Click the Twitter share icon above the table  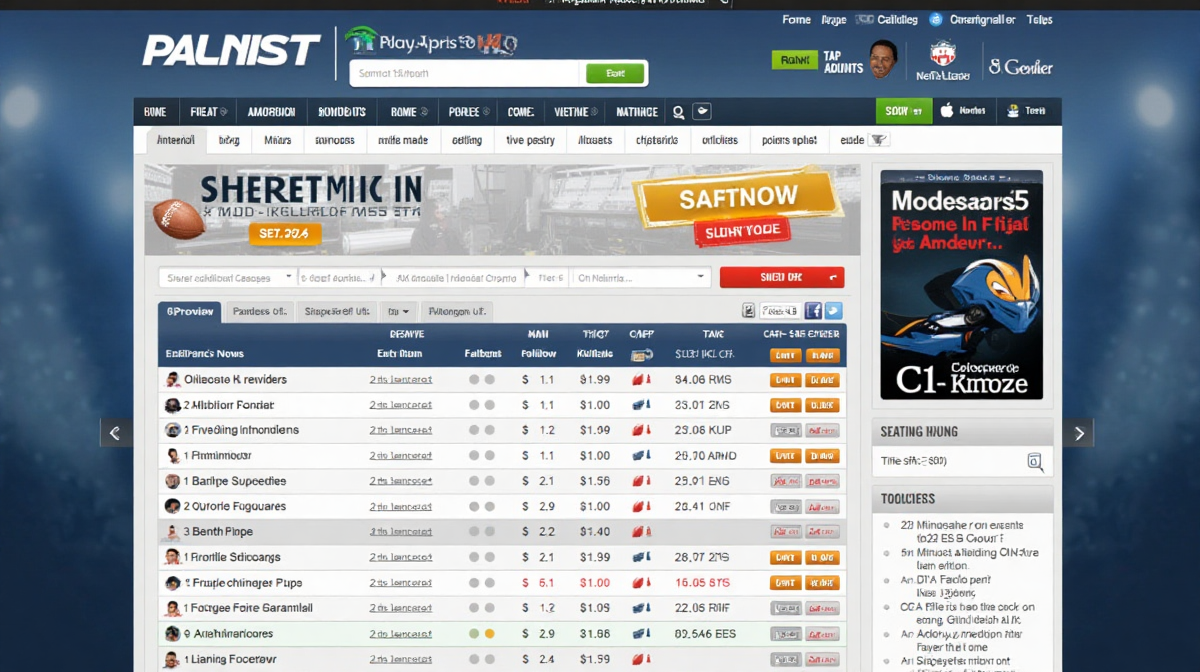click(833, 311)
